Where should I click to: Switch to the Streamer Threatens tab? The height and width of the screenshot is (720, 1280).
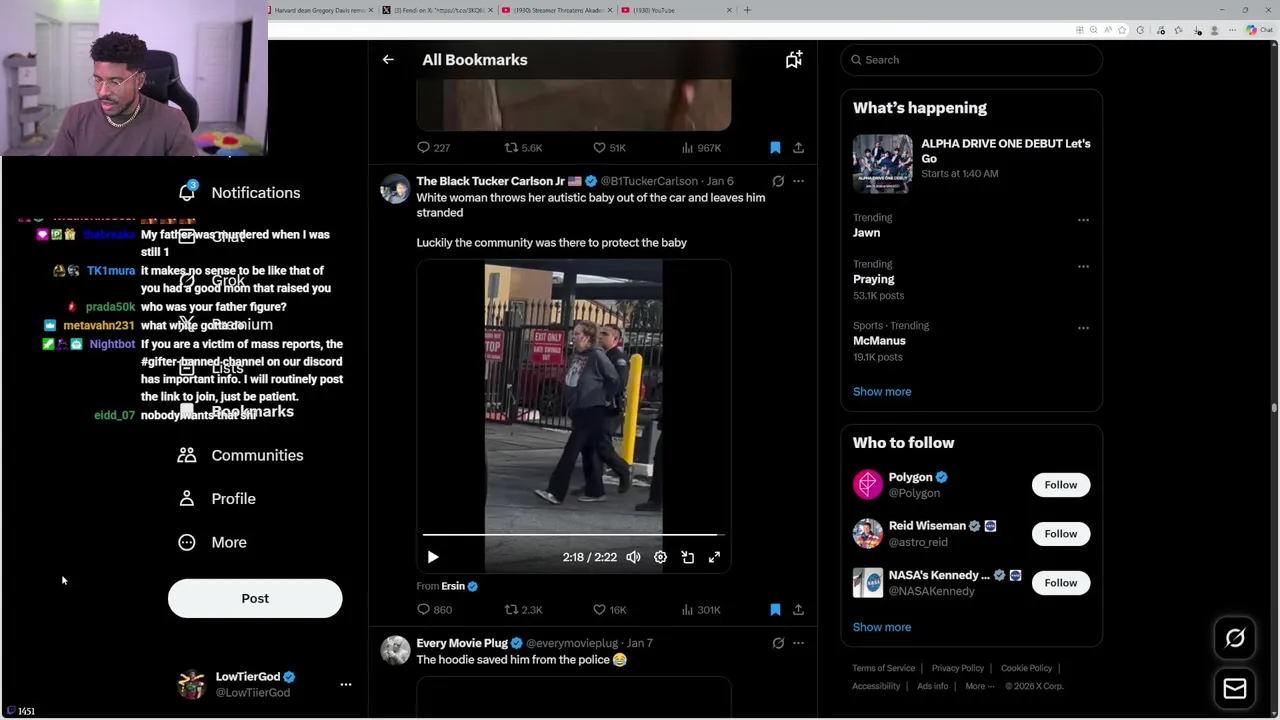point(556,10)
